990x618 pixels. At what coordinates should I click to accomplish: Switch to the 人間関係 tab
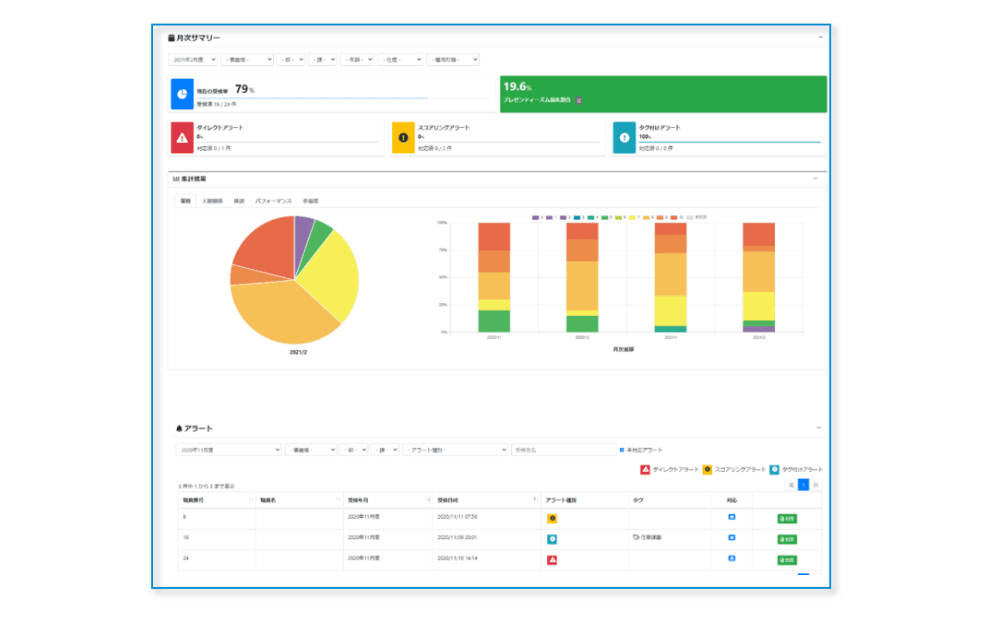click(213, 201)
